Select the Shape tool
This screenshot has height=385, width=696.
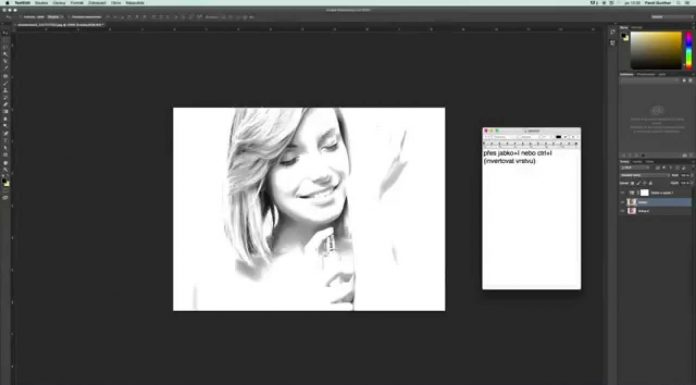point(5,155)
